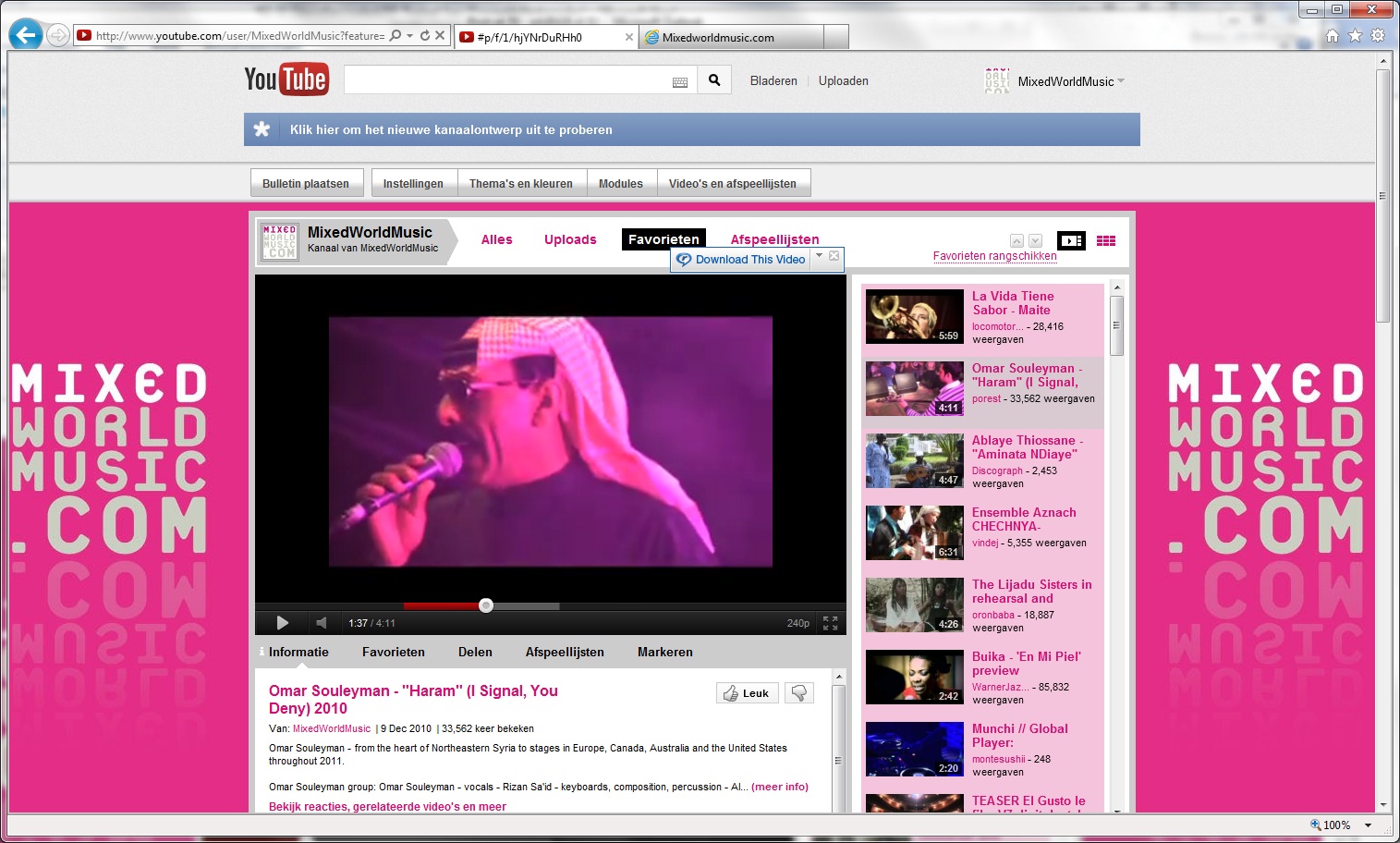Open the on-screen keyboard icon in search box
This screenshot has width=1400, height=843.
[x=680, y=82]
